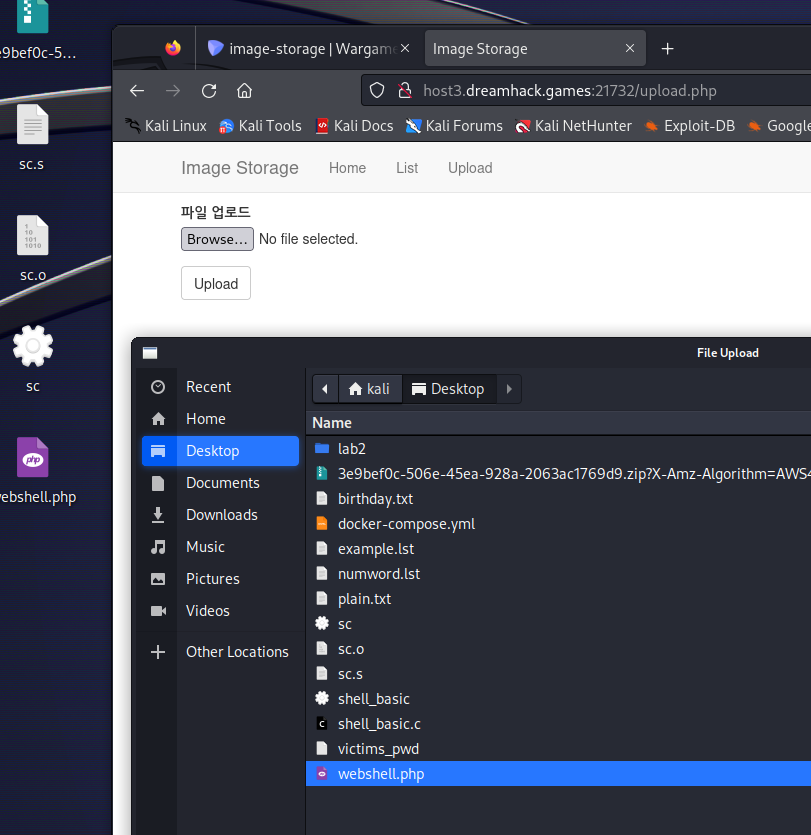Select shell_basic executable in the list
Image resolution: width=811 pixels, height=835 pixels.
click(559, 699)
